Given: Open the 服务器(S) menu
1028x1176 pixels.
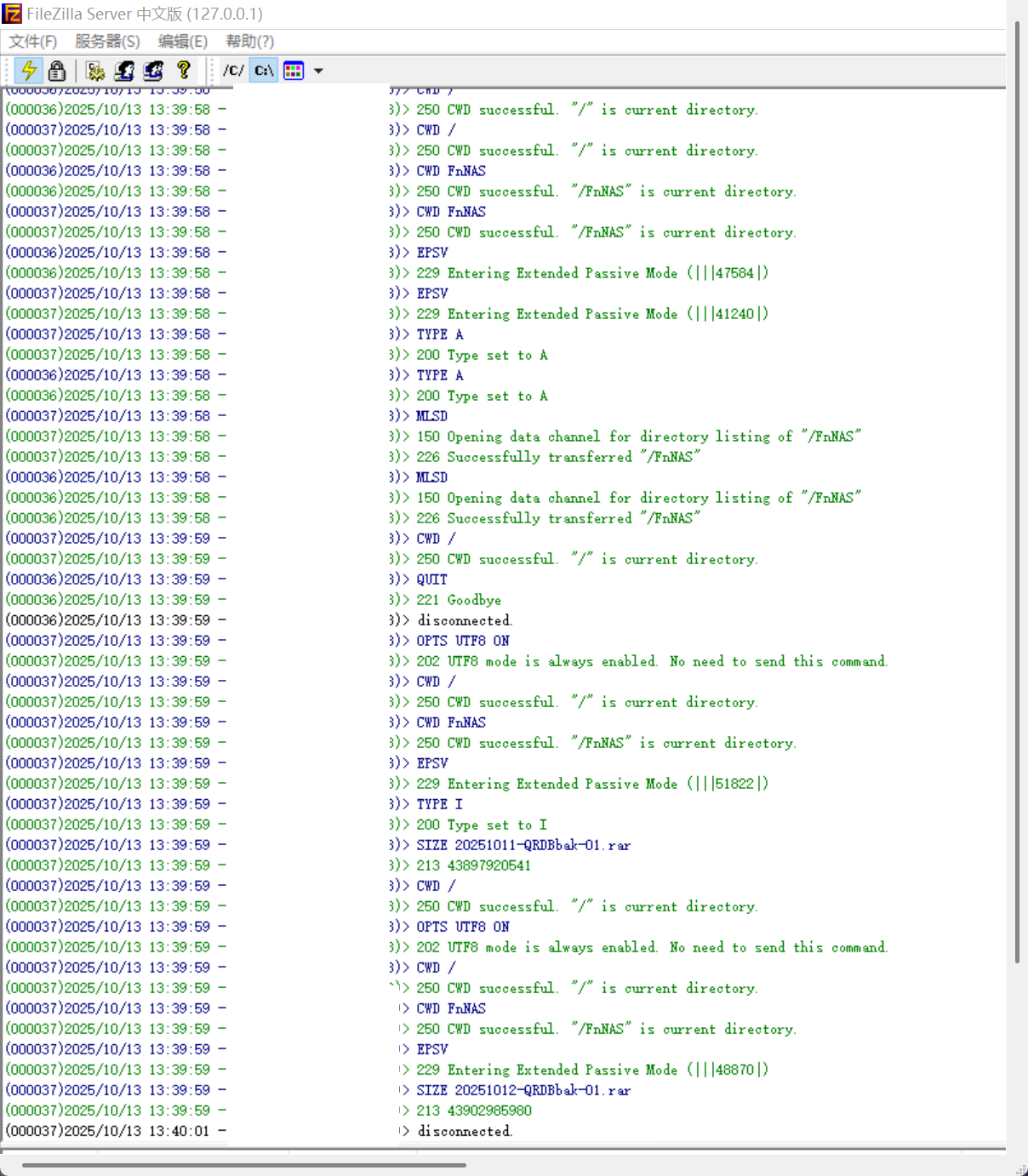Looking at the screenshot, I should coord(107,42).
